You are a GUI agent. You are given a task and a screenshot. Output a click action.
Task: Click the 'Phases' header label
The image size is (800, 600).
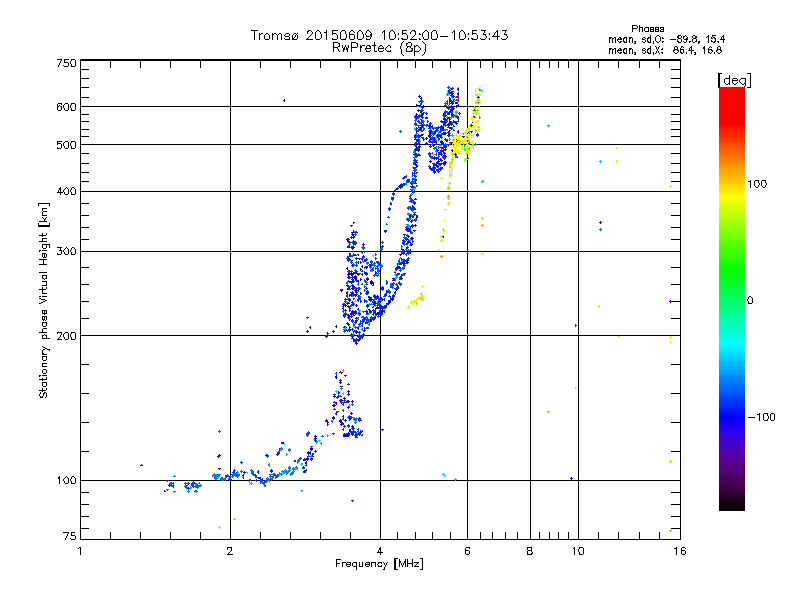pos(647,29)
